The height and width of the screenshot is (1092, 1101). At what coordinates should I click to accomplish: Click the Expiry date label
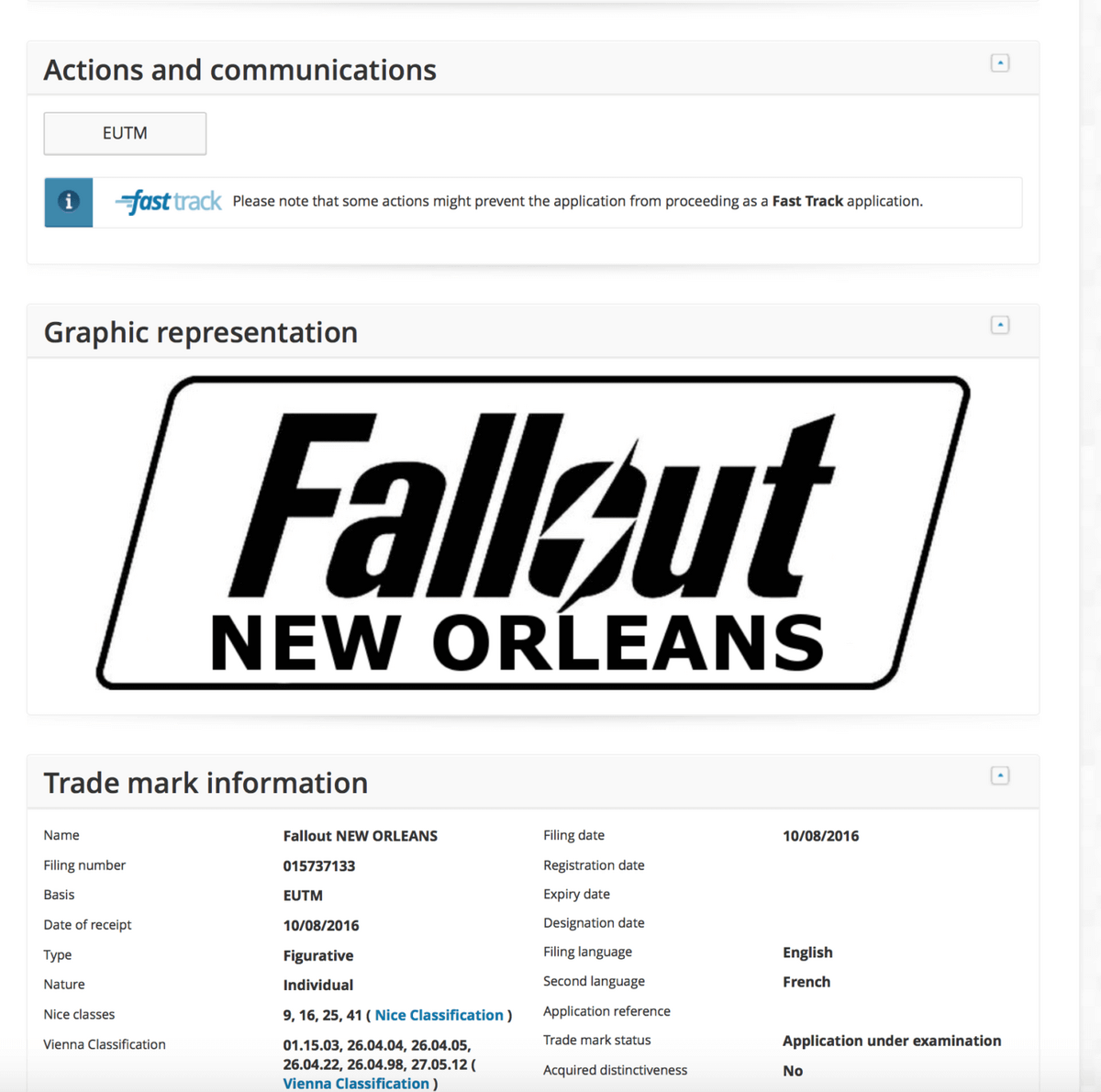pyautogui.click(x=576, y=895)
